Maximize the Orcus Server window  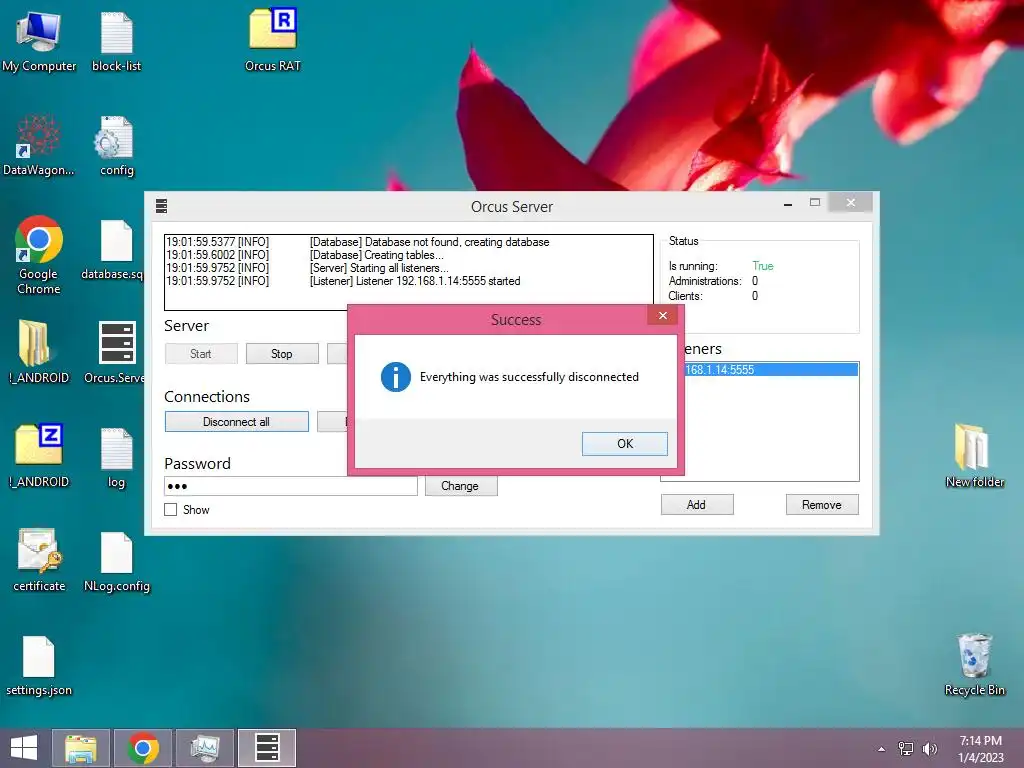coord(814,203)
